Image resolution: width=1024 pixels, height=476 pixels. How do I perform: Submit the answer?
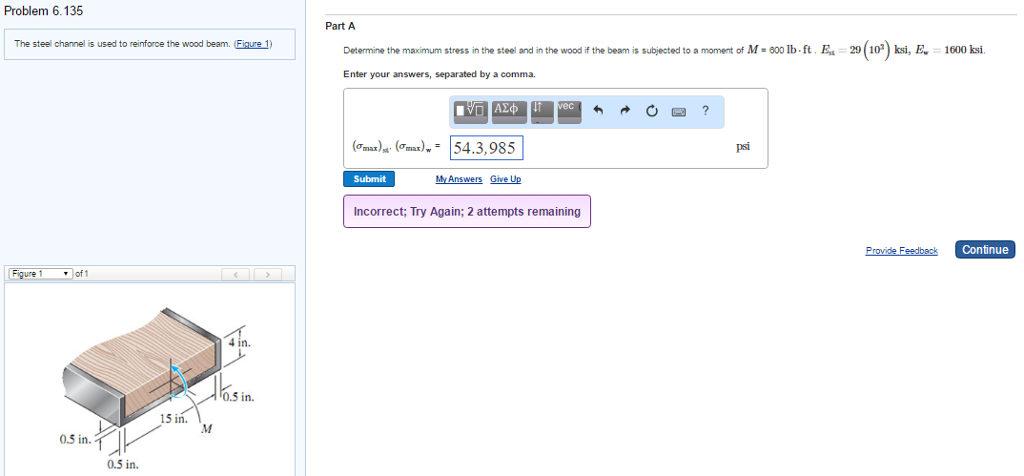(x=369, y=179)
